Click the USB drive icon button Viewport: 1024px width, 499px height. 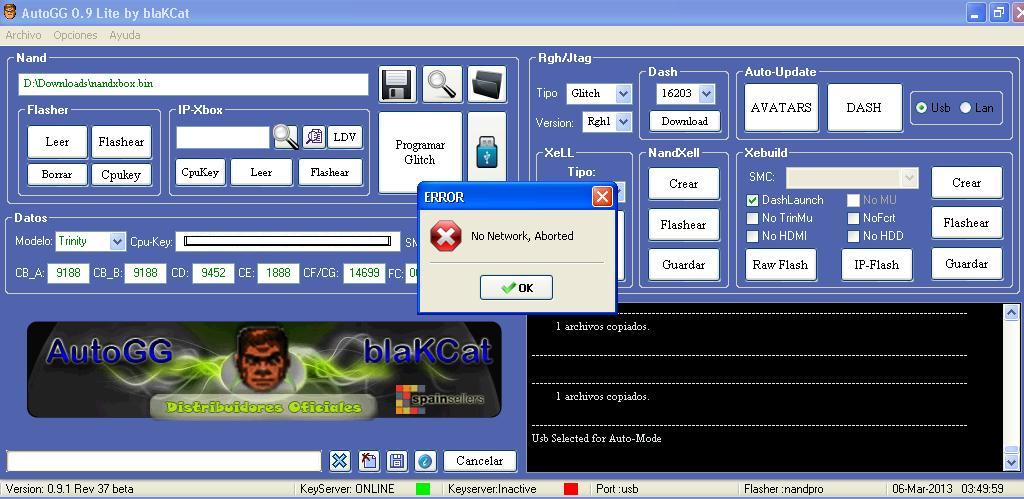coord(486,152)
